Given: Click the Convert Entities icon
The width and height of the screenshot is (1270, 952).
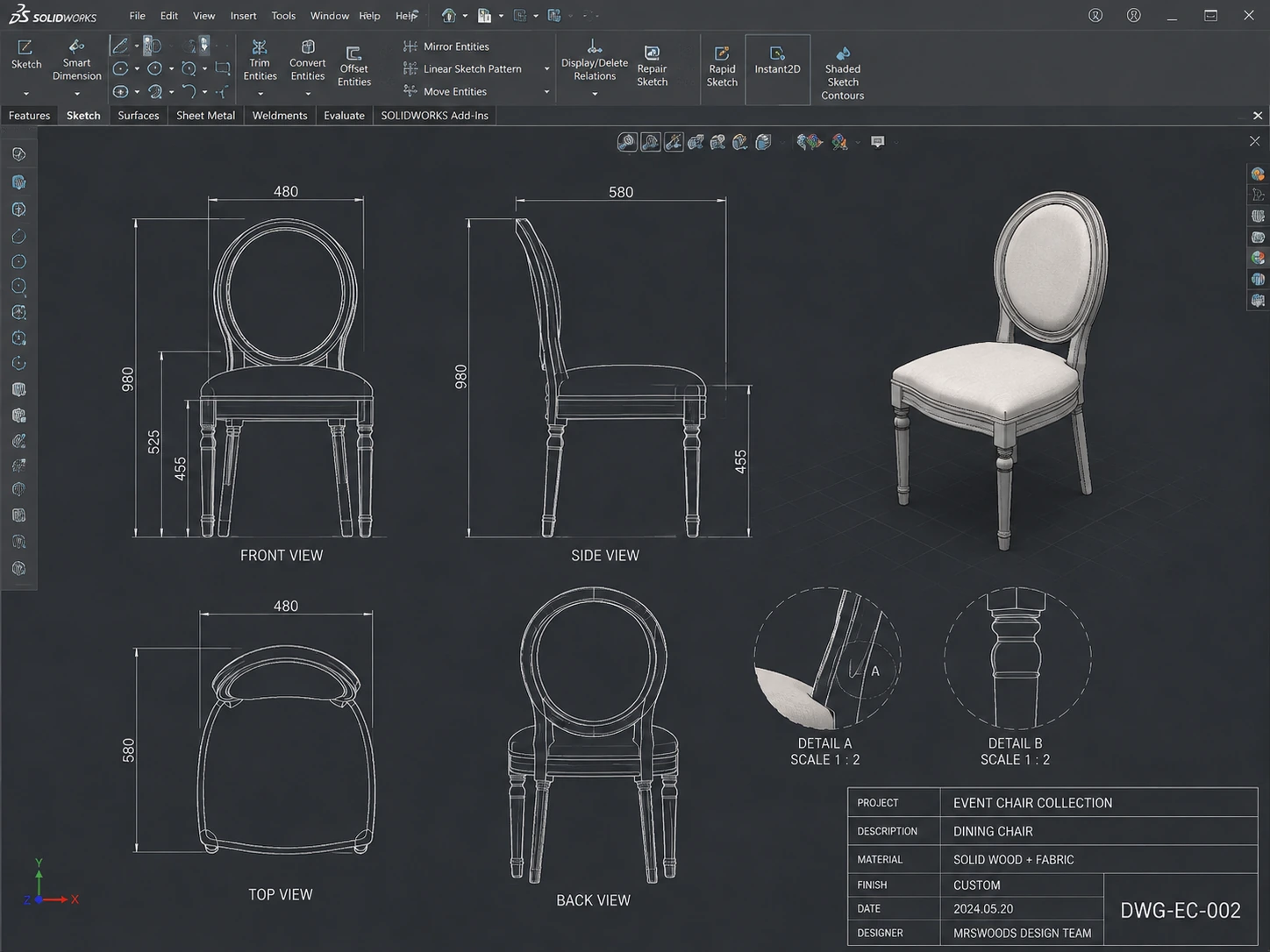Looking at the screenshot, I should (x=308, y=47).
